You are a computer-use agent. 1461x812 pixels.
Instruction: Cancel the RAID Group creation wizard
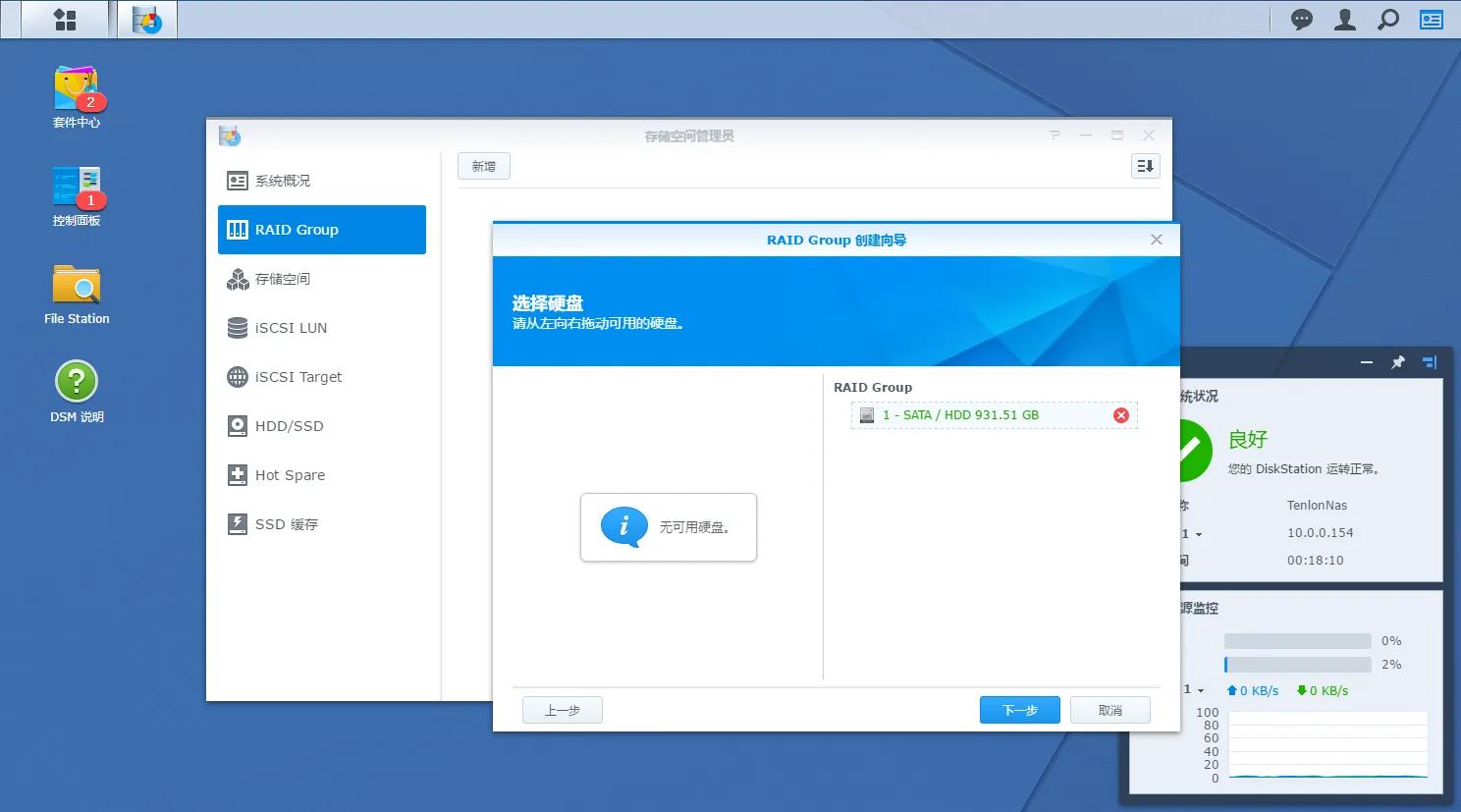[x=1109, y=709]
